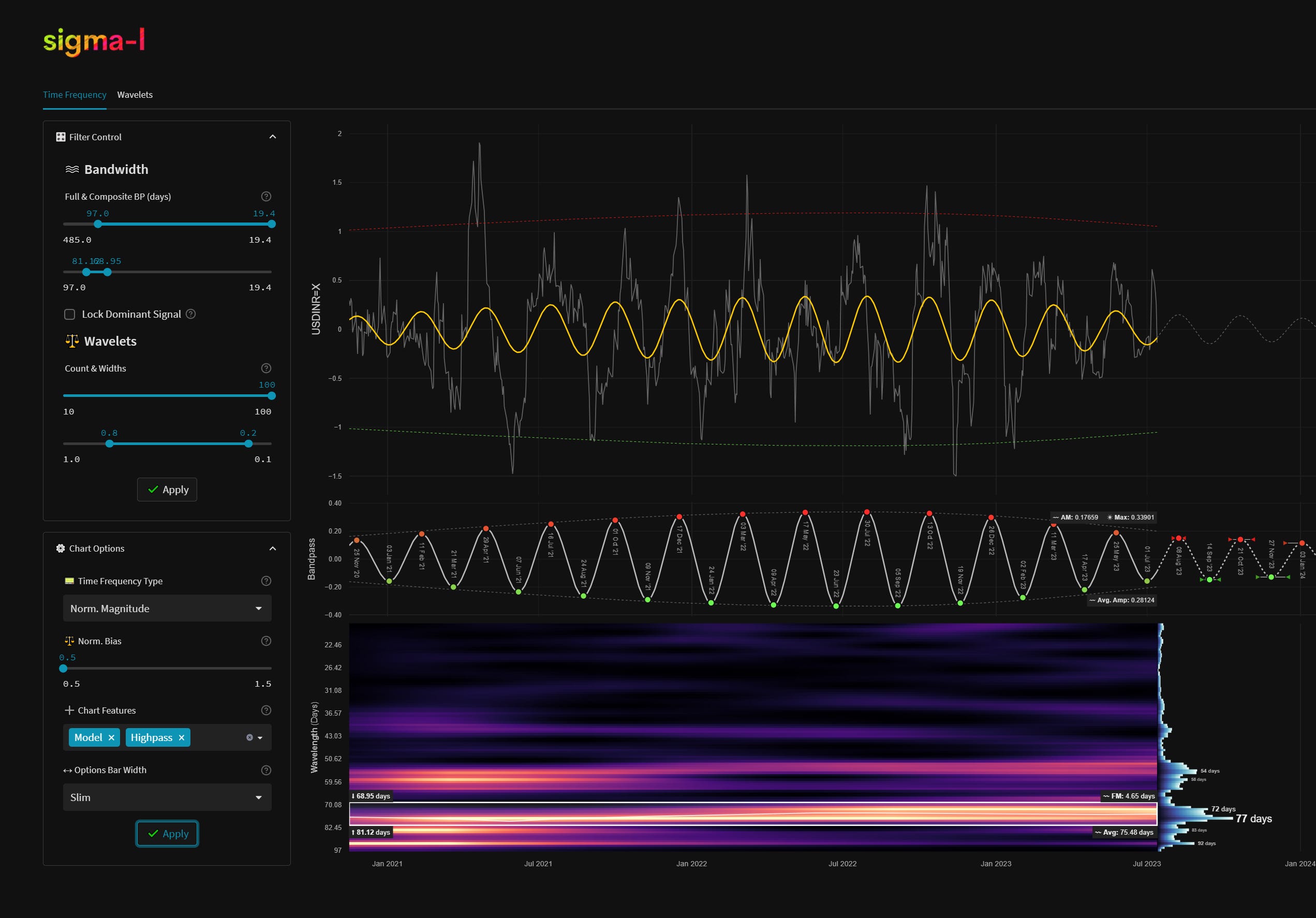The height and width of the screenshot is (918, 1316).
Task: Select the Time Frequency tab
Action: click(x=75, y=95)
